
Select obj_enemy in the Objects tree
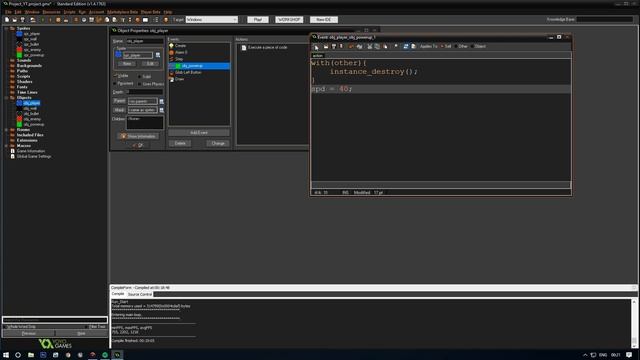click(32, 119)
